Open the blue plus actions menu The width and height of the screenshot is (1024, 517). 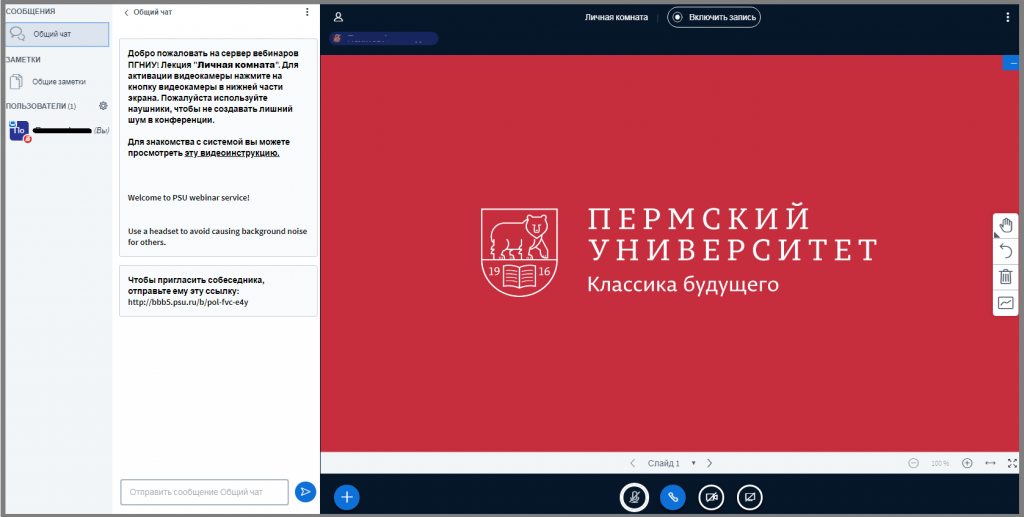[x=347, y=497]
